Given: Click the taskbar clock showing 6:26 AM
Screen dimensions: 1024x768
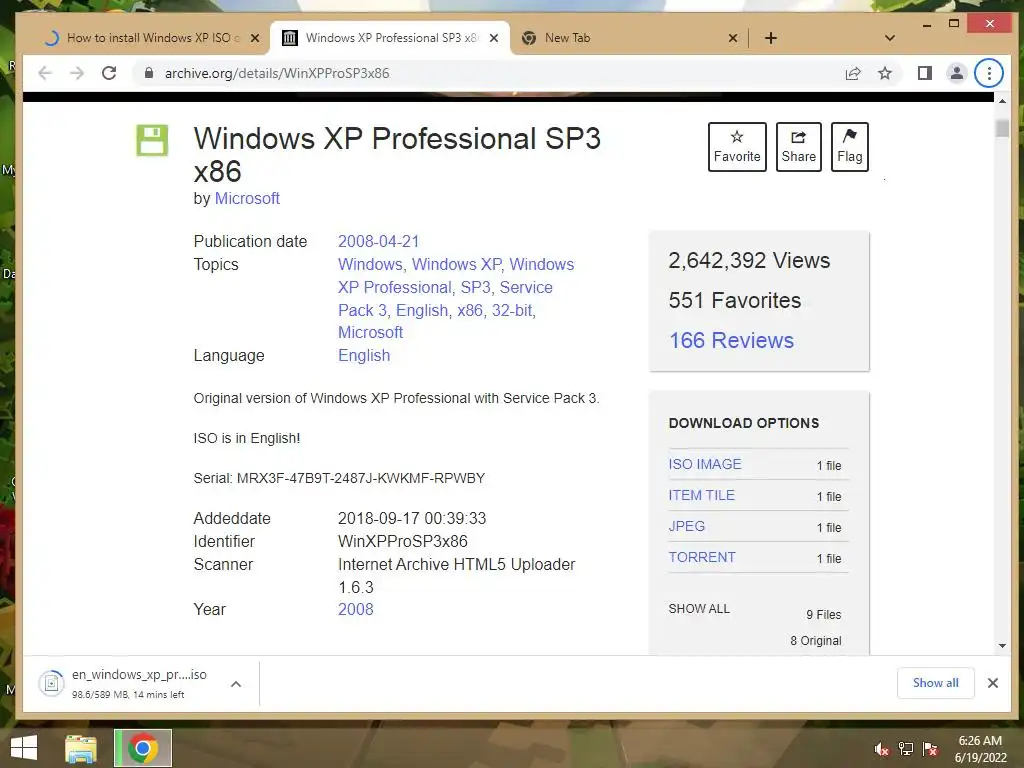Looking at the screenshot, I should (x=980, y=749).
